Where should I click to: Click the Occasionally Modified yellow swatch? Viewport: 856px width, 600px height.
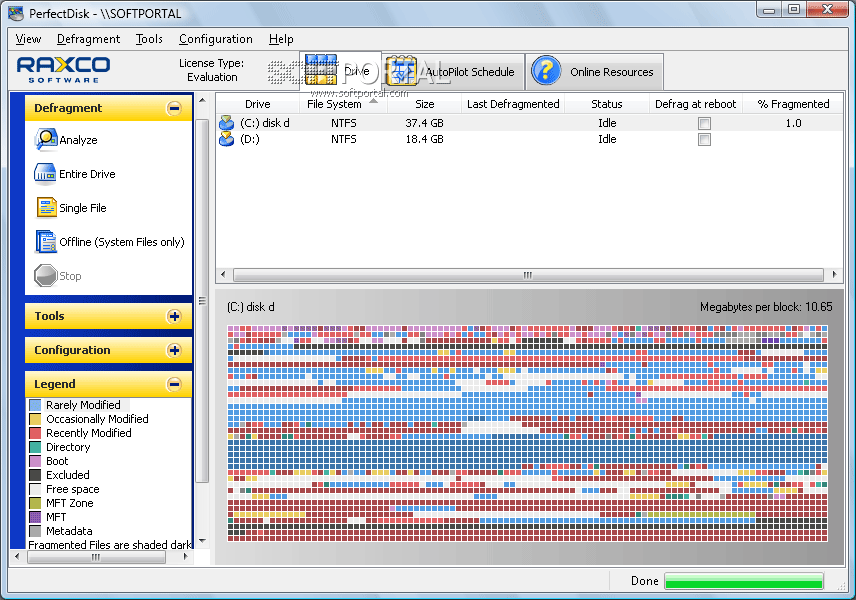pos(35,419)
